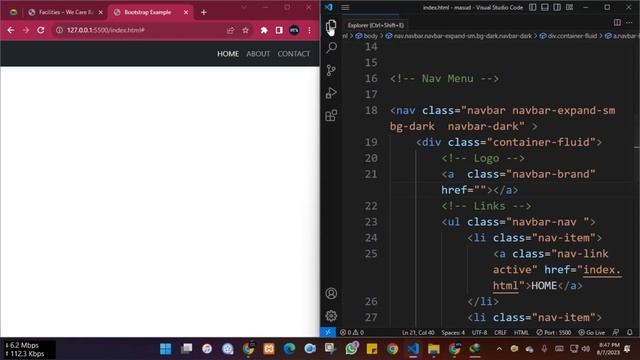This screenshot has width=640, height=360.
Task: Open File Explorer from the taskbar
Action: click(x=433, y=349)
